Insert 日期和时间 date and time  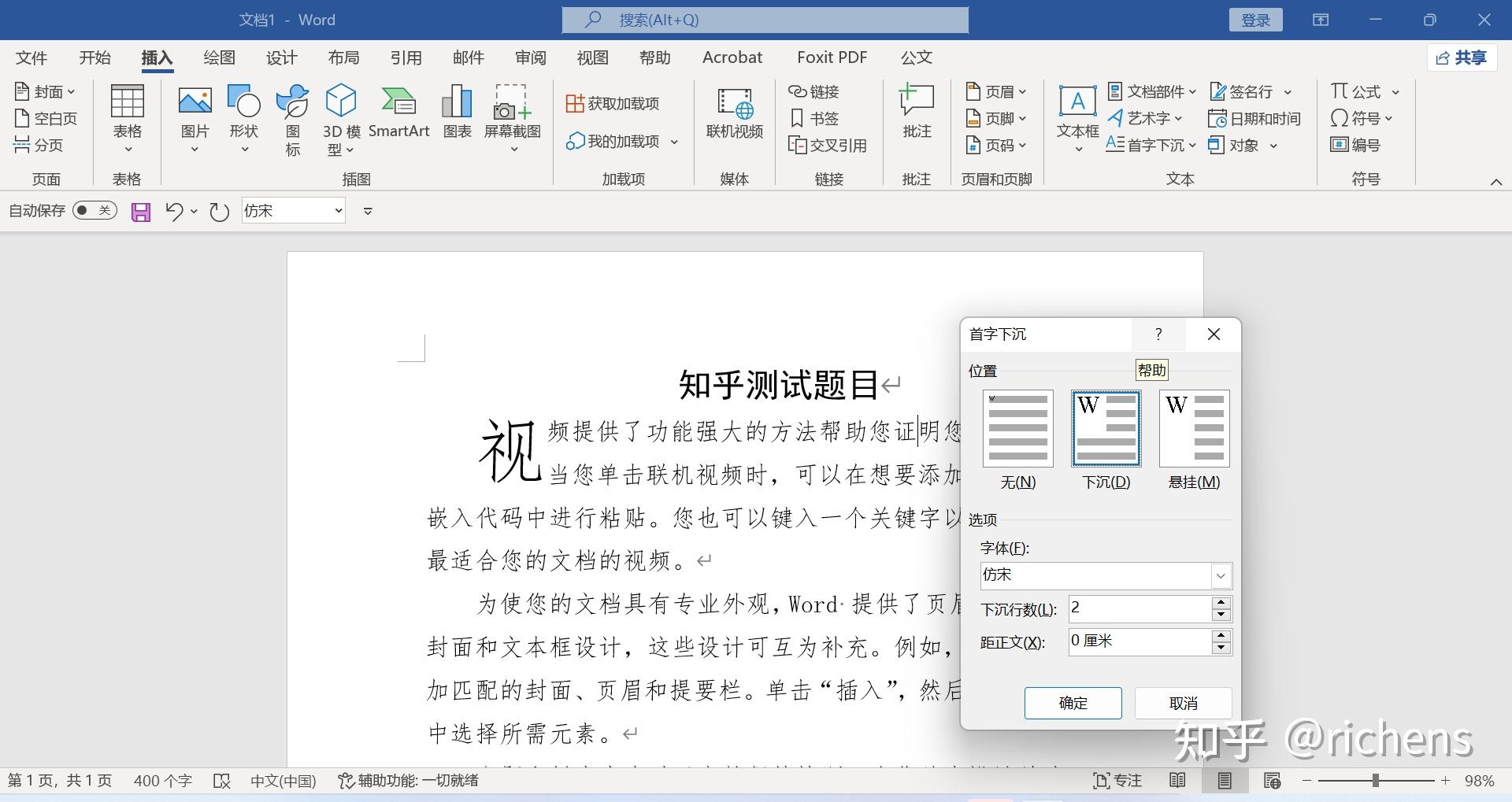pos(1254,119)
